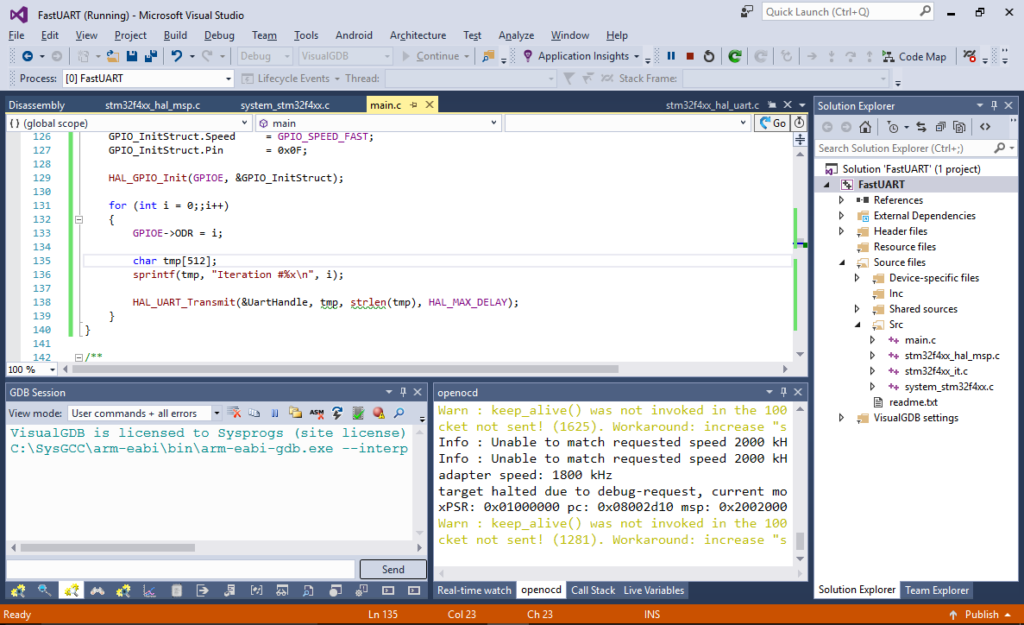Open the View mode dropdown in GDB Session

pos(217,412)
